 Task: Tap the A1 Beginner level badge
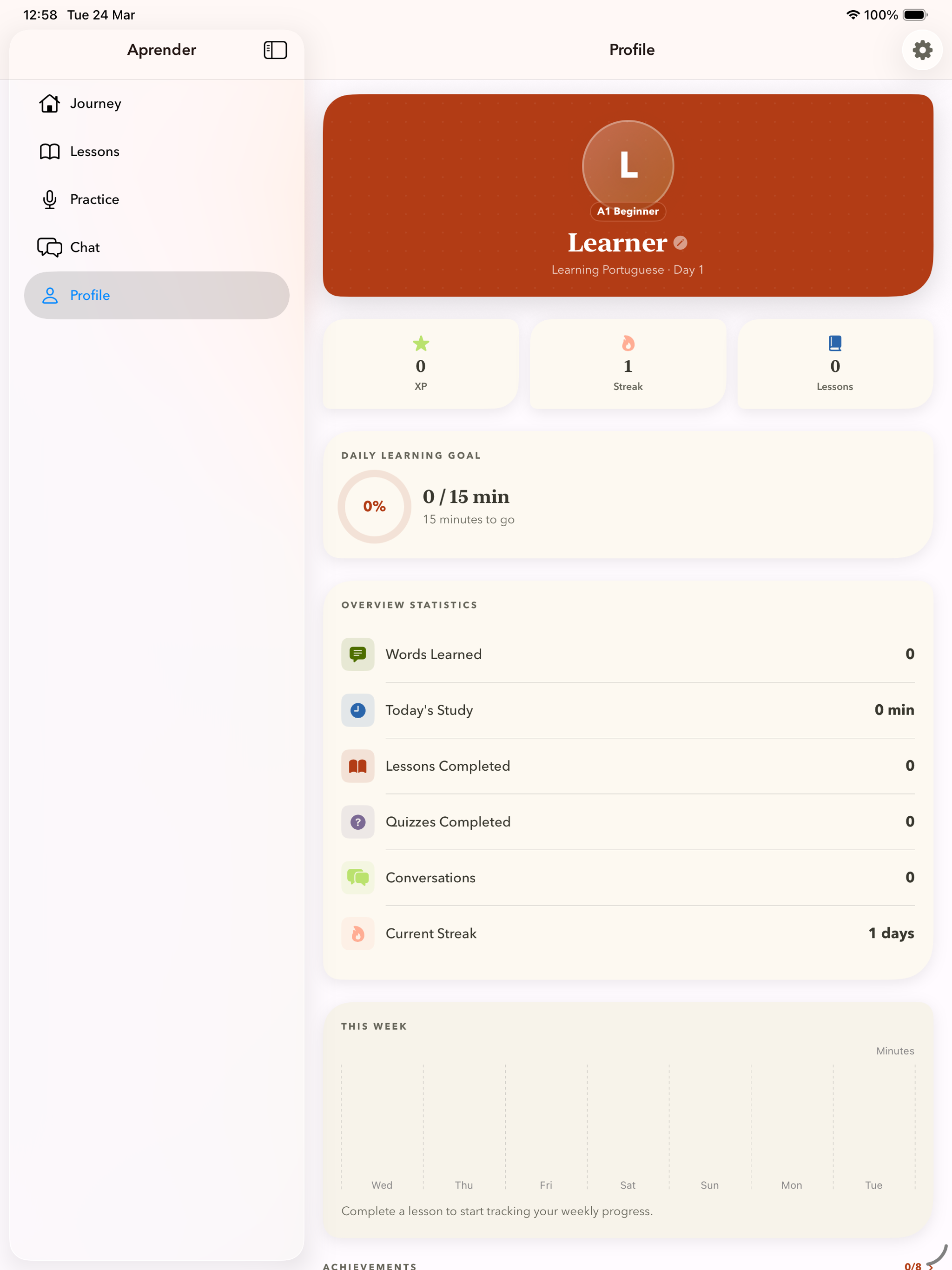pos(628,212)
